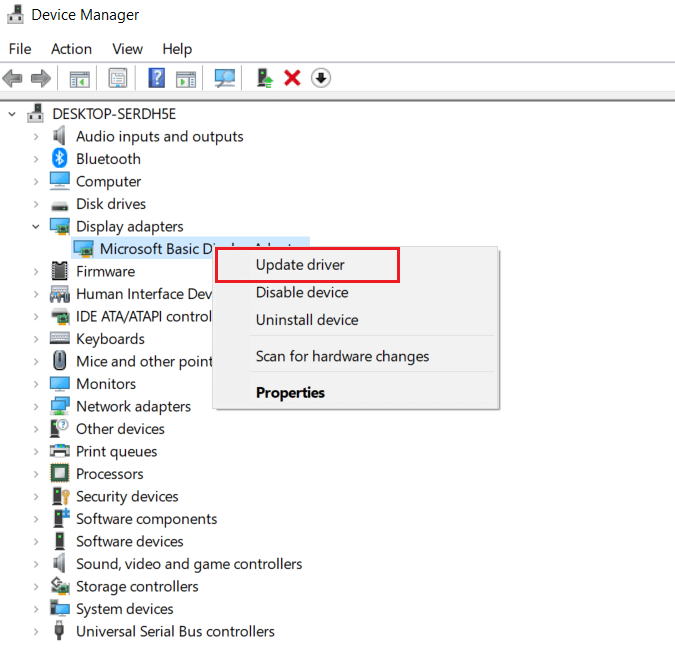Open the Help menu

pos(177,49)
